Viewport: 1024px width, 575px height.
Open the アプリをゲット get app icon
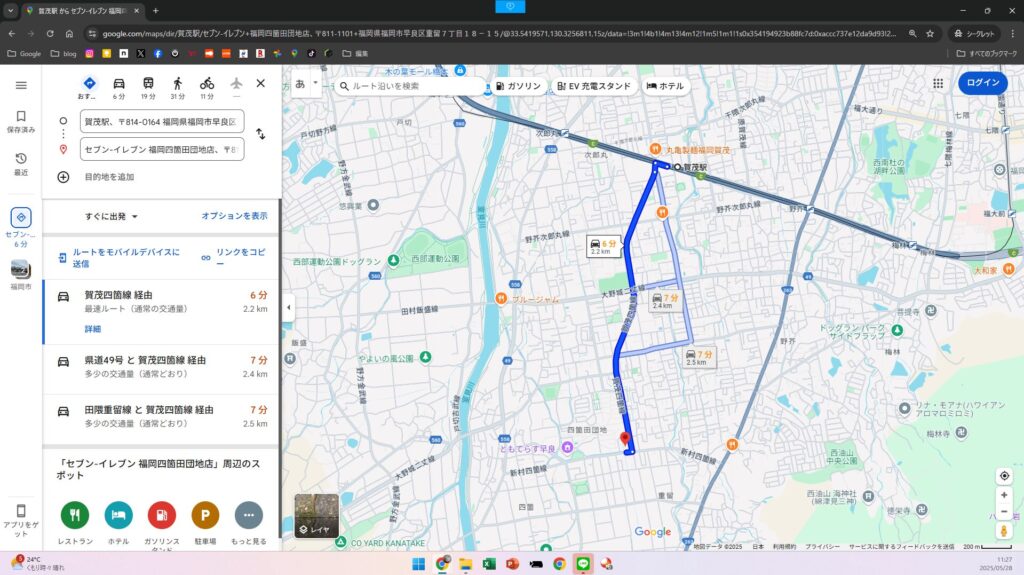(21, 520)
